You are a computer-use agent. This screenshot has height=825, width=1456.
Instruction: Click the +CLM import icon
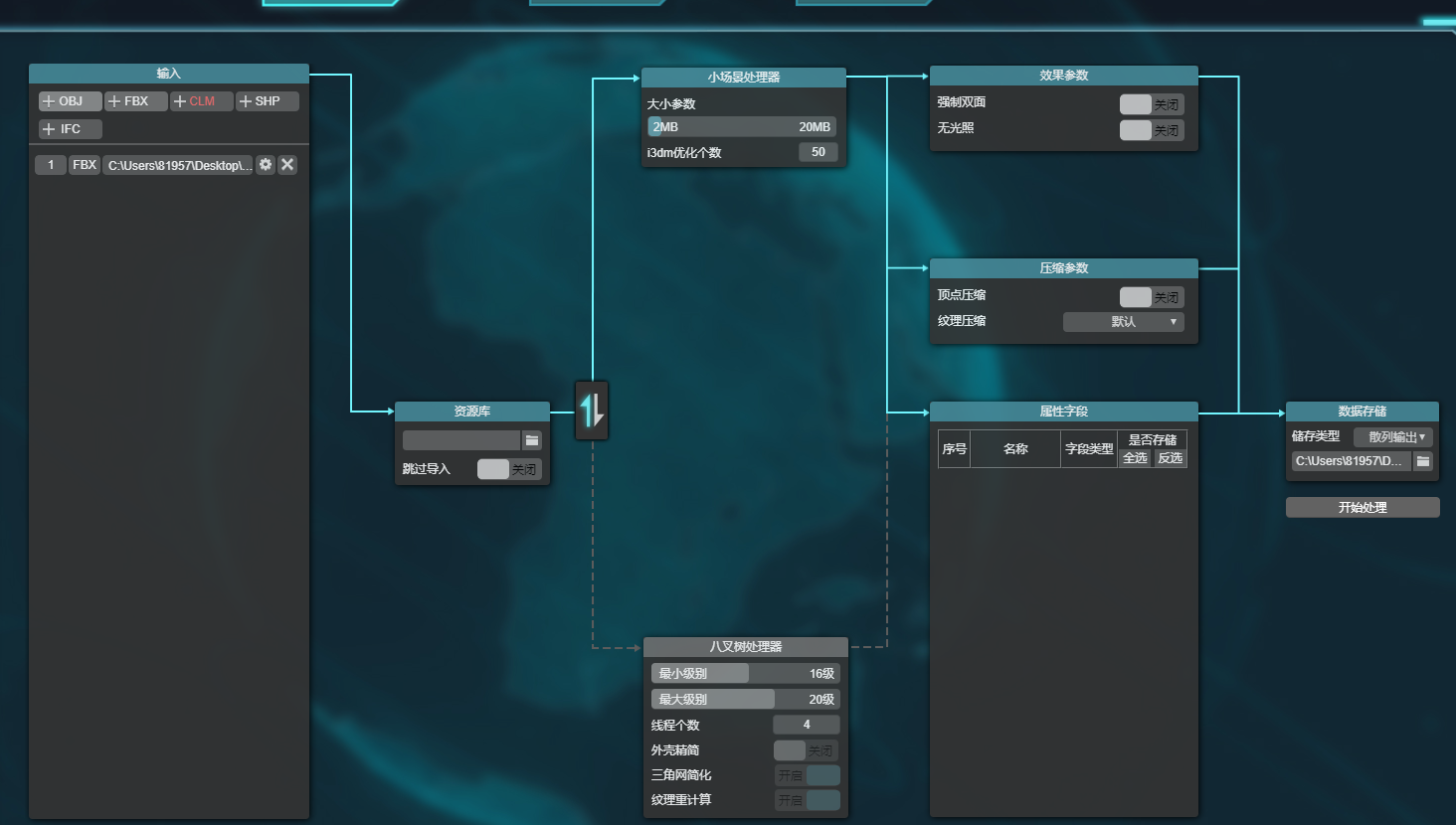coord(201,100)
